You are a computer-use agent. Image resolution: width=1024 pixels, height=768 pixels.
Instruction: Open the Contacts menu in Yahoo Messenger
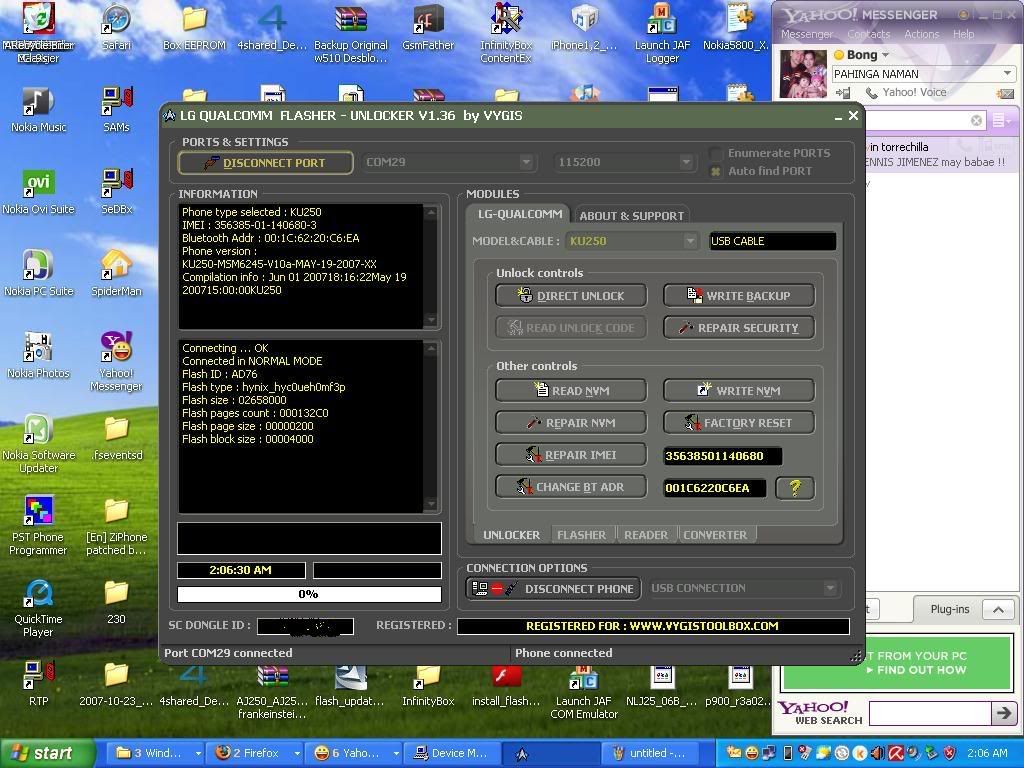[x=869, y=34]
